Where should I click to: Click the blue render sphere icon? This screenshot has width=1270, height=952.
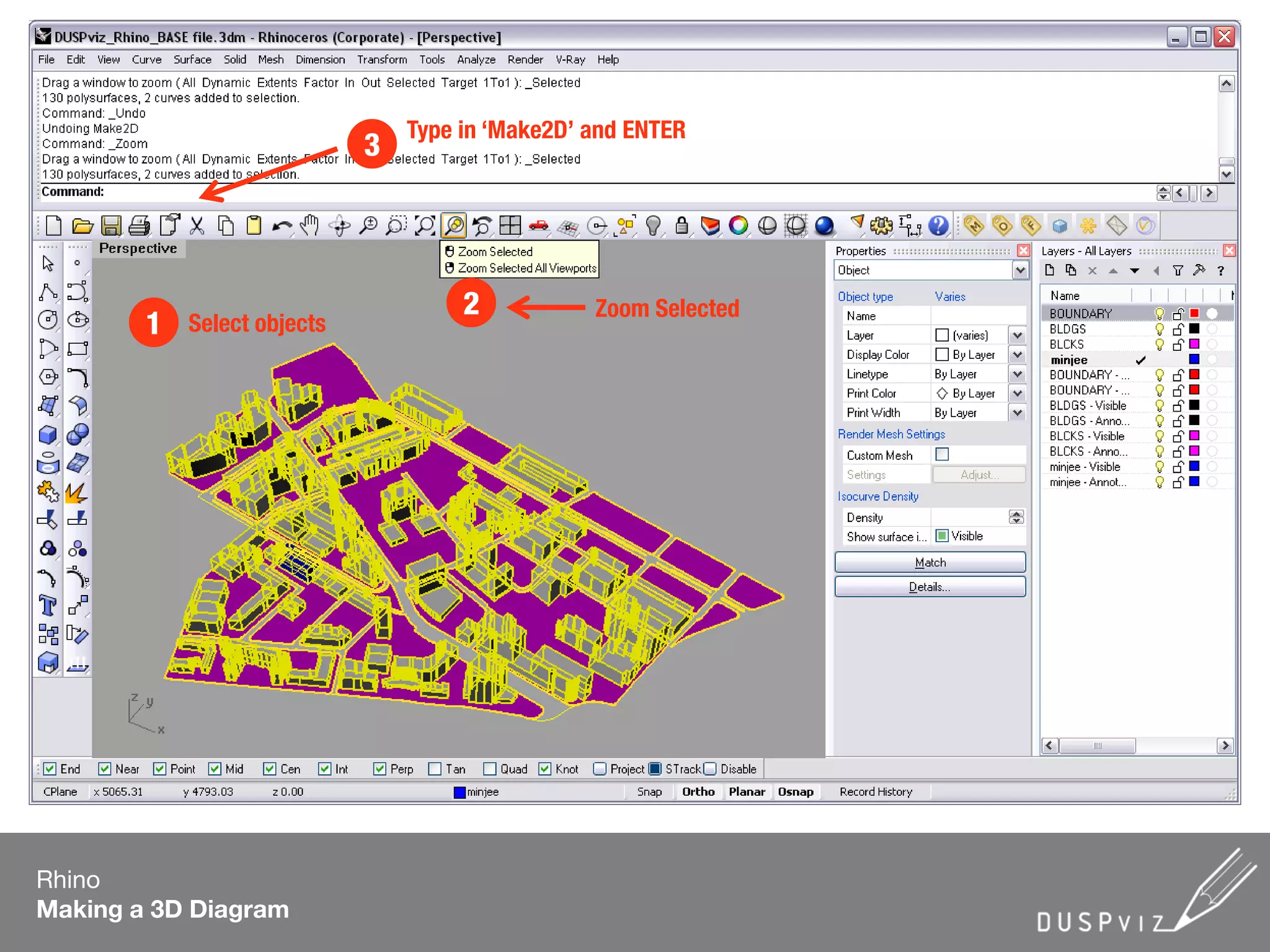(x=824, y=226)
